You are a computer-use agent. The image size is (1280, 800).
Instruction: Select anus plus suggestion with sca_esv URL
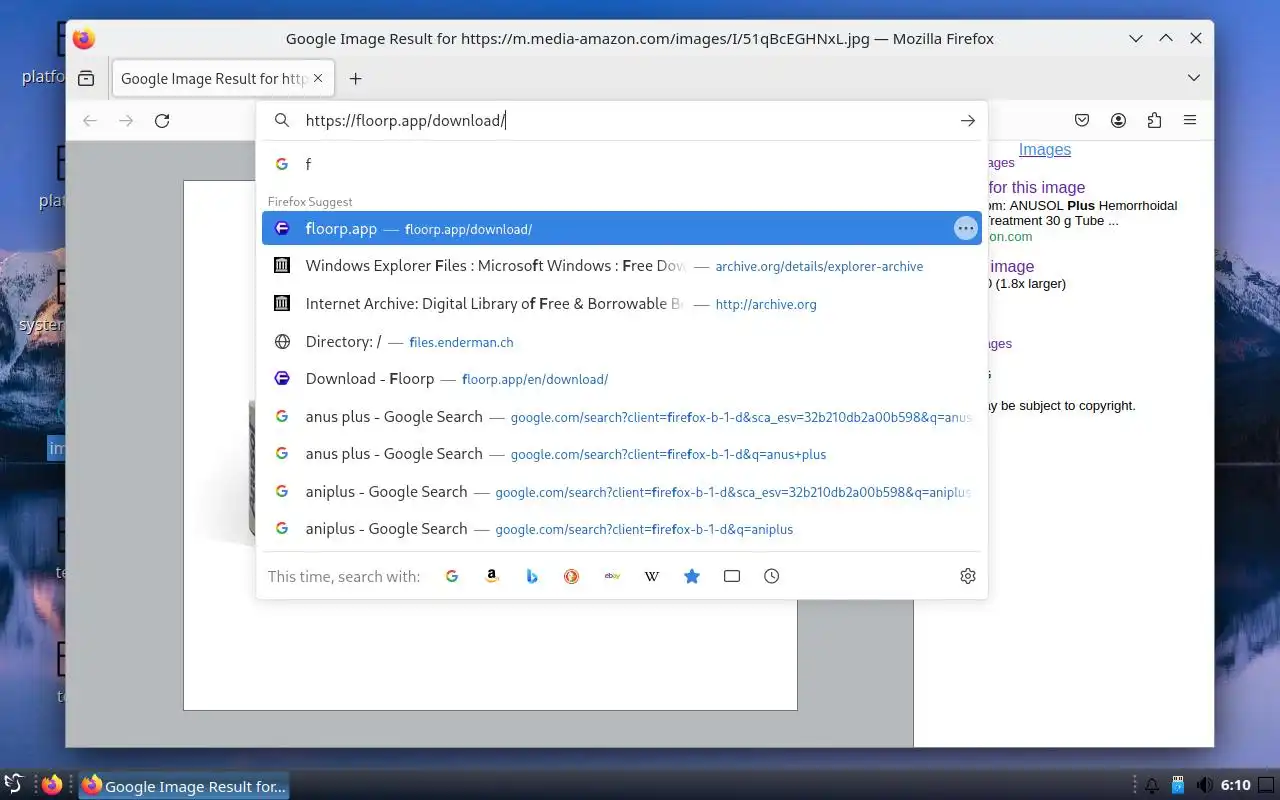pos(622,416)
